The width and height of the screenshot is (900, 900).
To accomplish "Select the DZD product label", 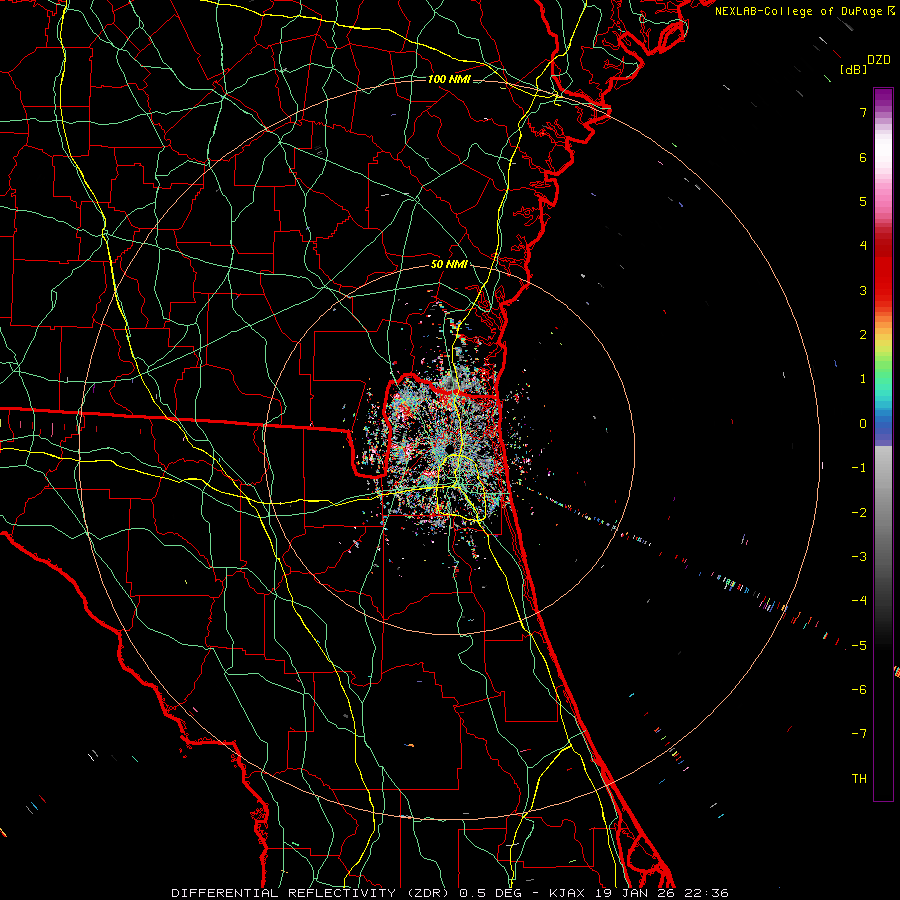I will [878, 60].
